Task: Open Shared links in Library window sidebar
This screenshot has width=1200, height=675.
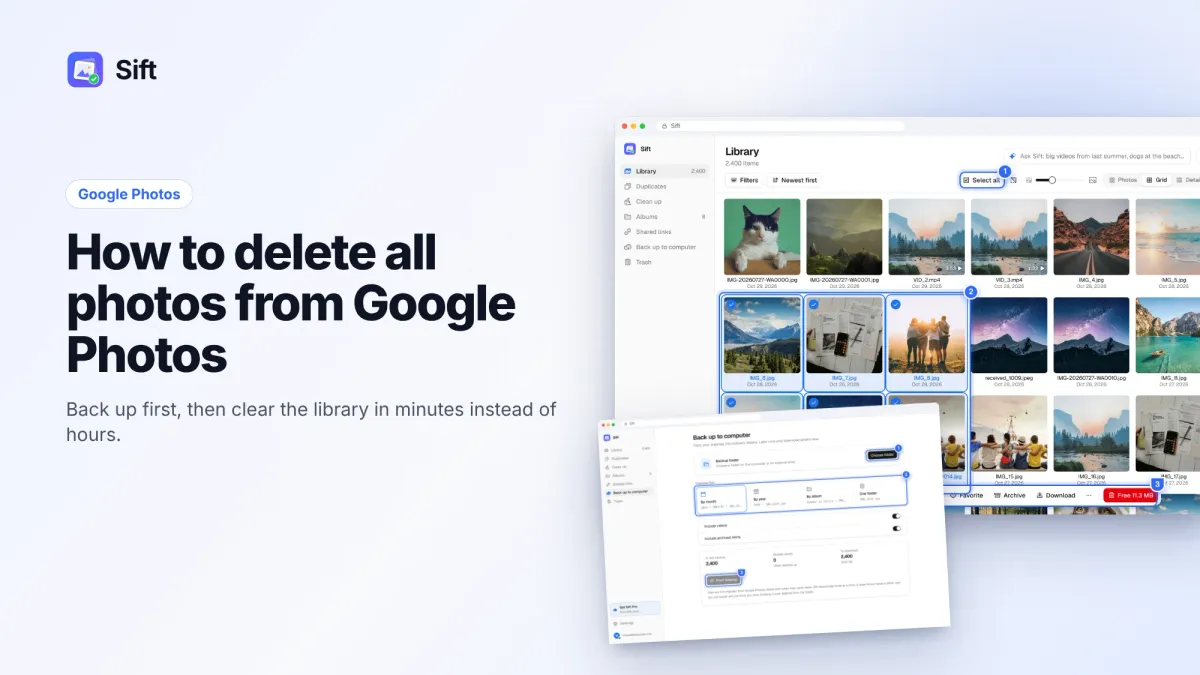Action: (664, 231)
